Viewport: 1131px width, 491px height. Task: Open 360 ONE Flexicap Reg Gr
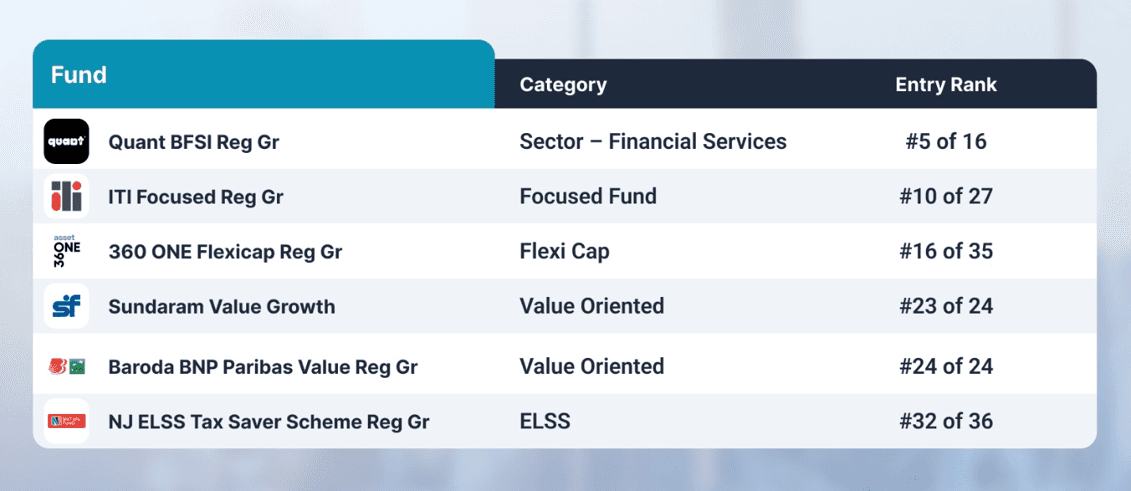(225, 252)
